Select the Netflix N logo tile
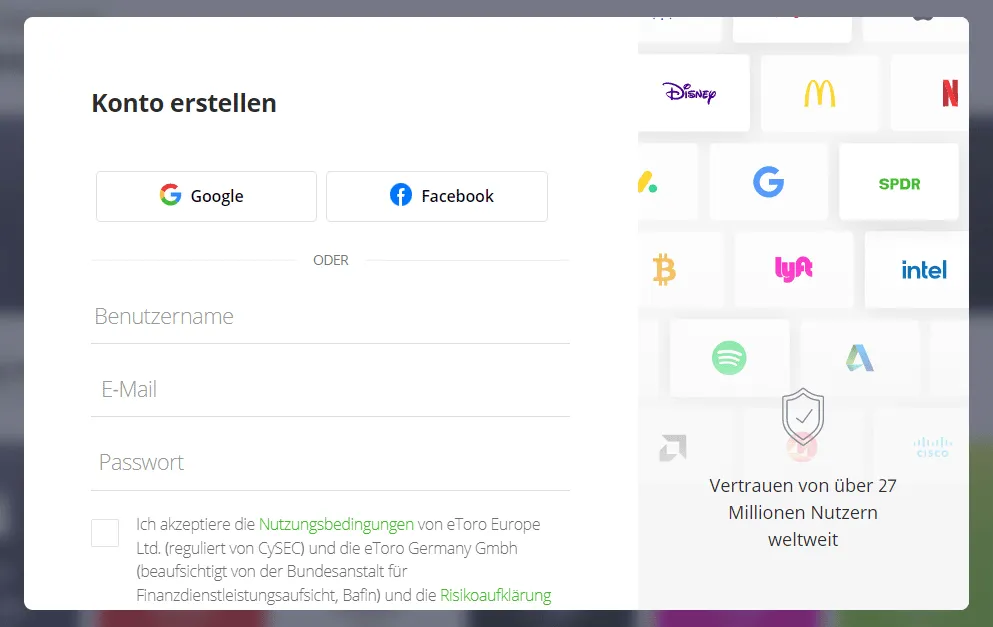 tap(948, 92)
